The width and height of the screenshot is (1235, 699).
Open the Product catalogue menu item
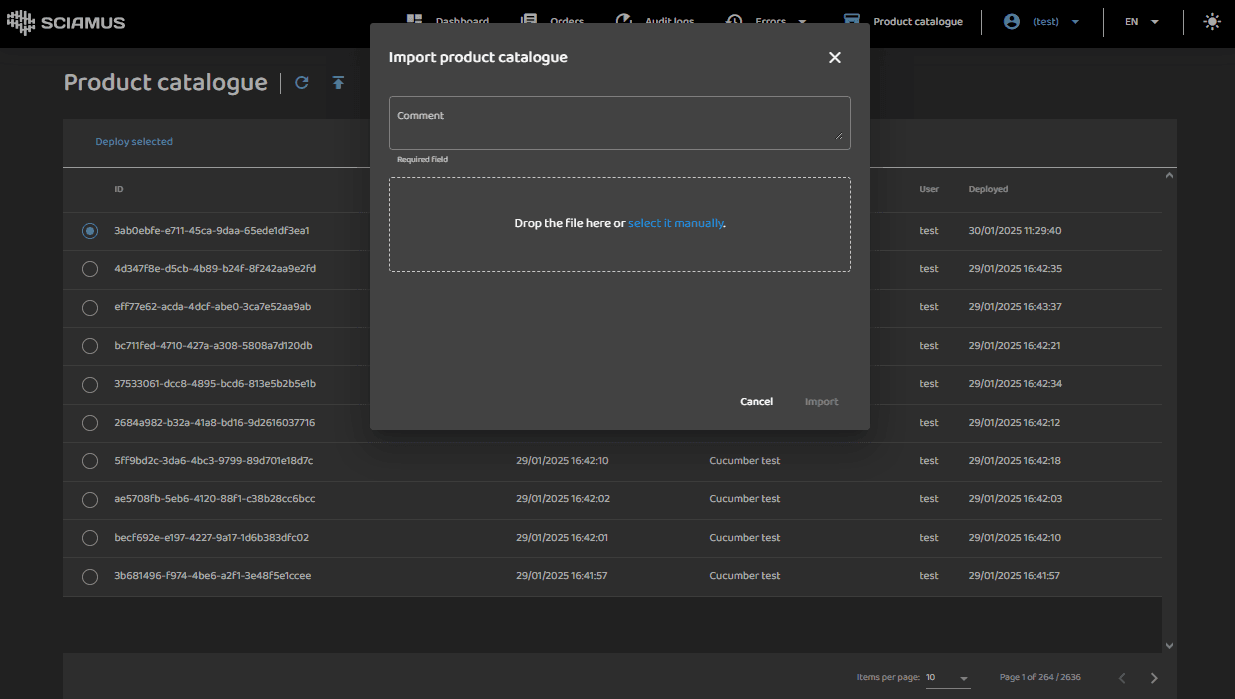click(917, 22)
